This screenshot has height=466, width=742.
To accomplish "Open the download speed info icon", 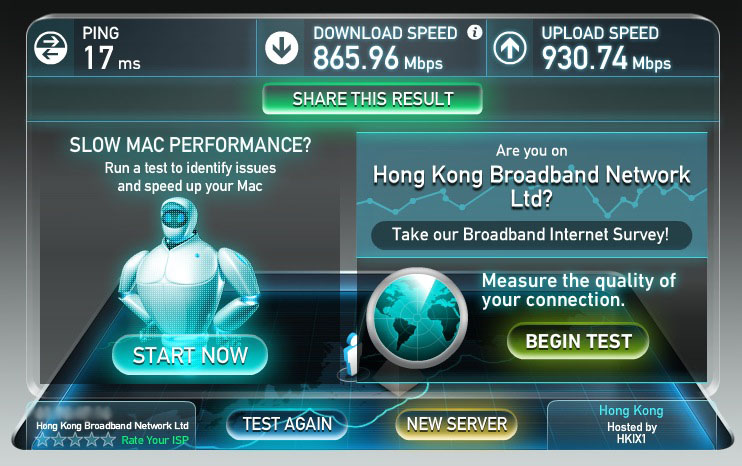I will 475,32.
